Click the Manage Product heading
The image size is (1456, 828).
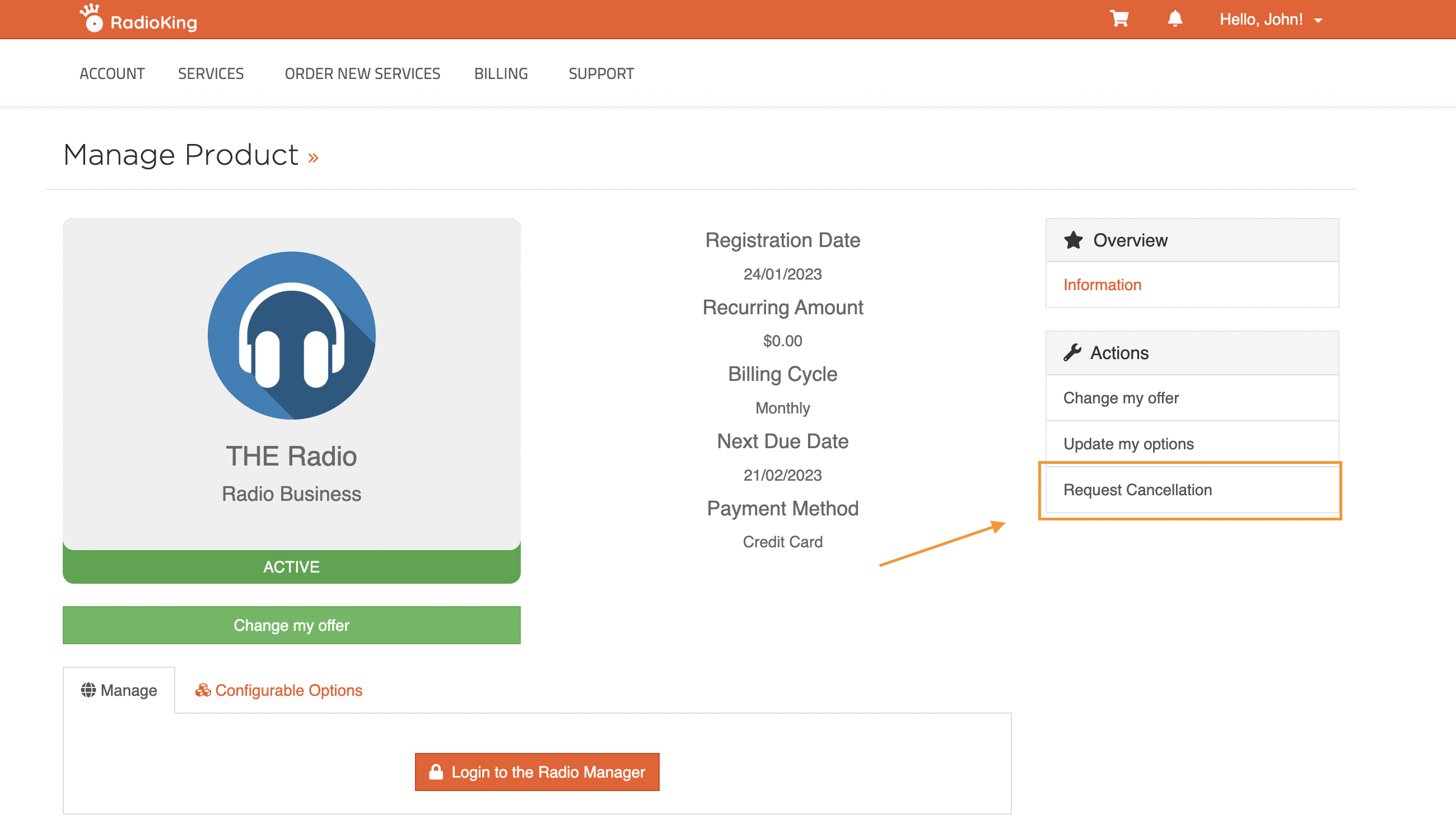181,155
